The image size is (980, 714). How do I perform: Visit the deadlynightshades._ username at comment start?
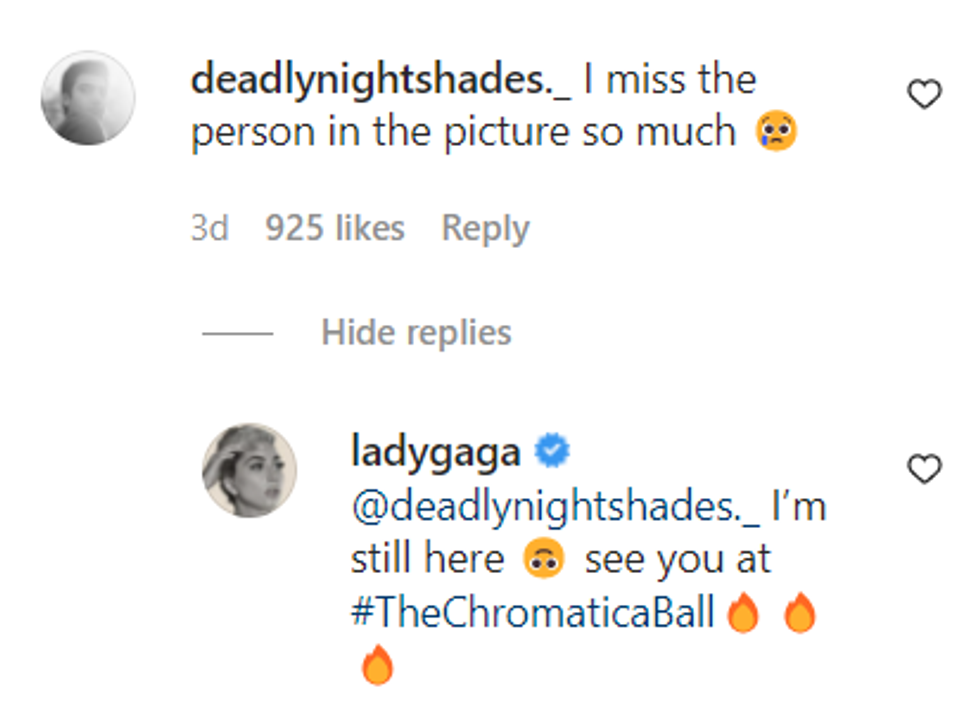(381, 81)
